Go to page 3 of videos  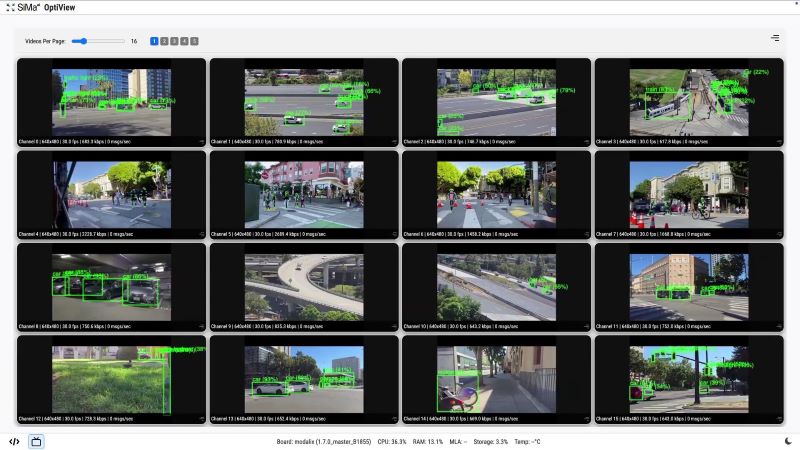[174, 41]
